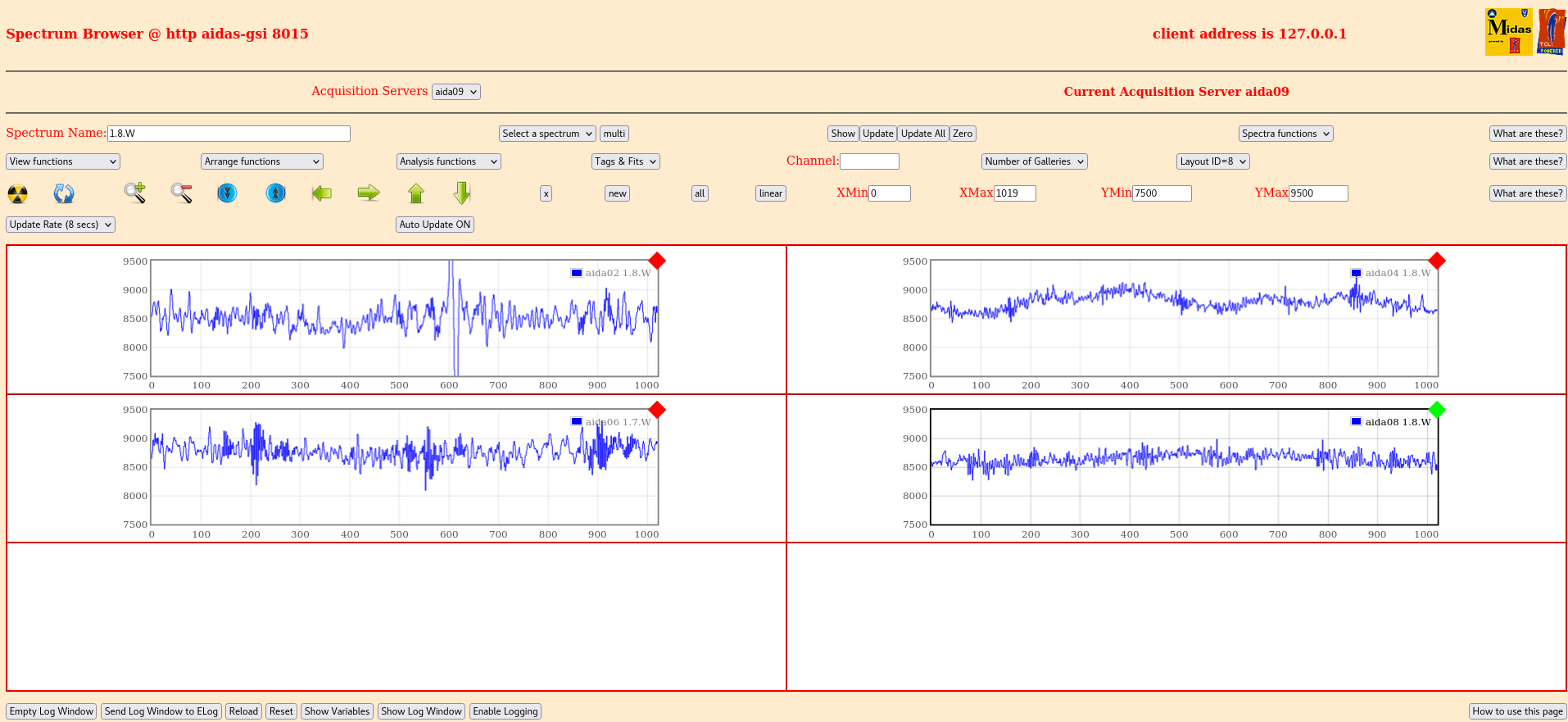
Task: Click the blue circle down-arrow icon
Action: point(227,193)
